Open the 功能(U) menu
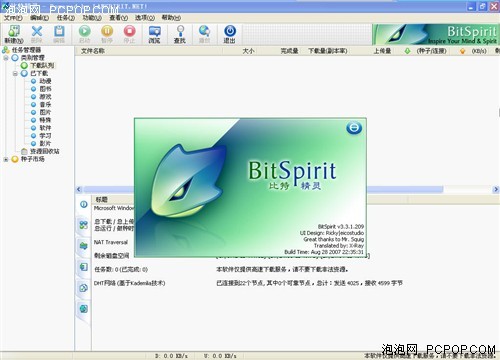The image size is (500, 360). click(x=92, y=18)
